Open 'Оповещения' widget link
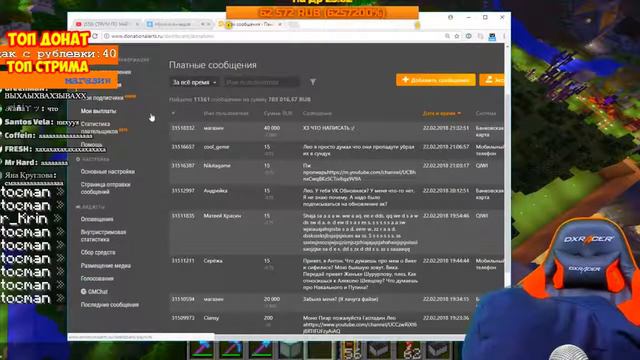Image resolution: width=640 pixels, height=360 pixels. (97, 219)
